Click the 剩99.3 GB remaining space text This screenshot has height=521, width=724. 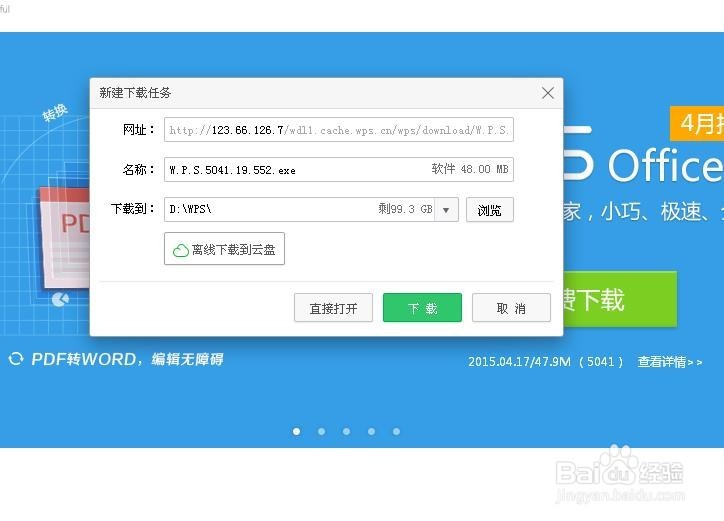pyautogui.click(x=405, y=209)
